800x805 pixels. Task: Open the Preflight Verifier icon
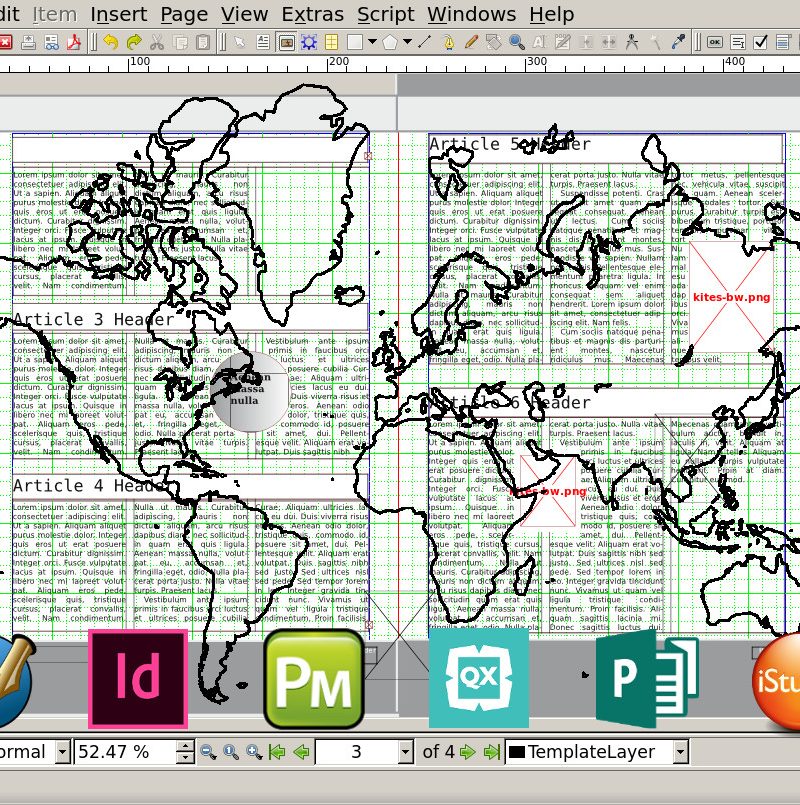pyautogui.click(x=51, y=42)
